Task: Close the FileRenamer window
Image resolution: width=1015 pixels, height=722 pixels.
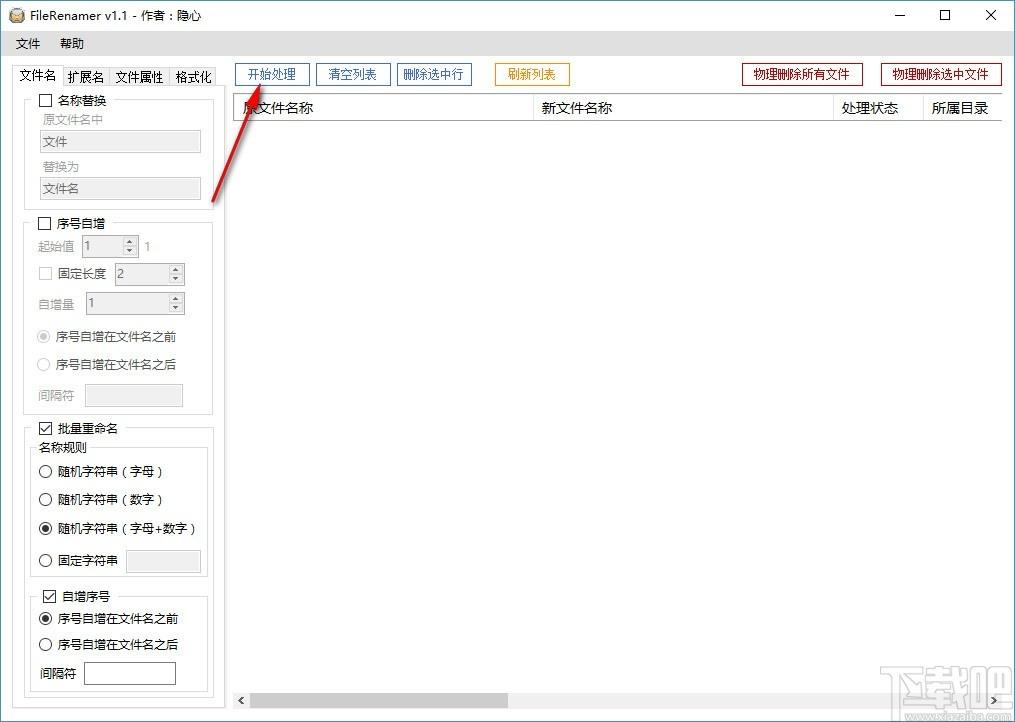Action: [x=990, y=16]
